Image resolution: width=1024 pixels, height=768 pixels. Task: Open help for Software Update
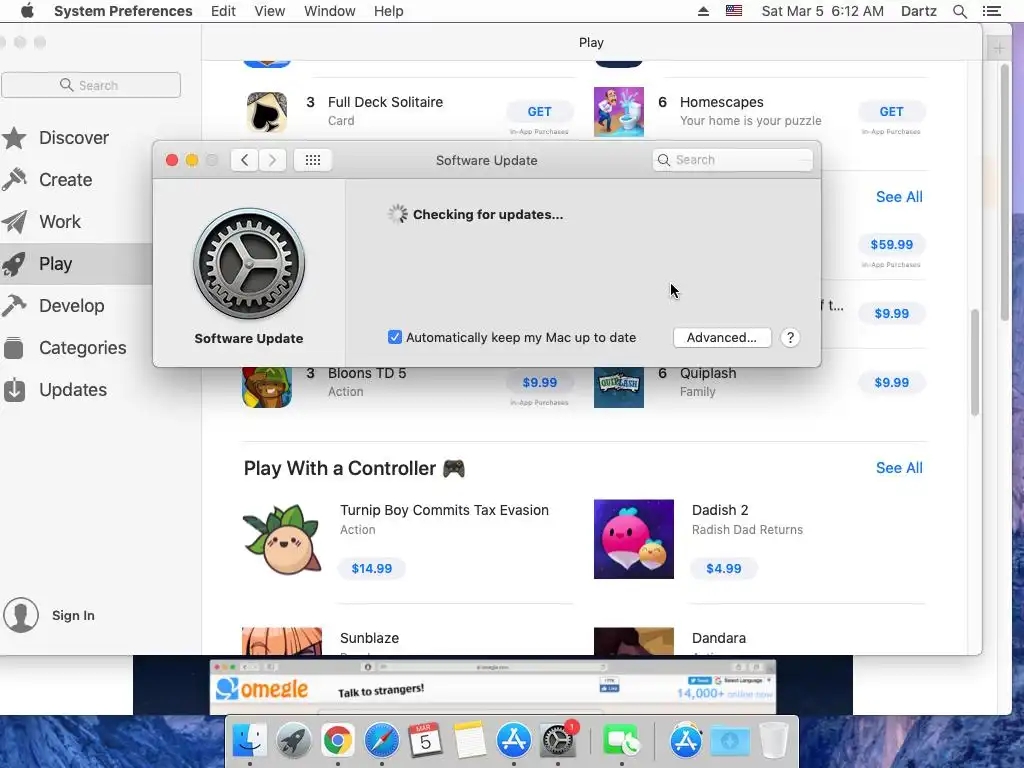coord(790,338)
